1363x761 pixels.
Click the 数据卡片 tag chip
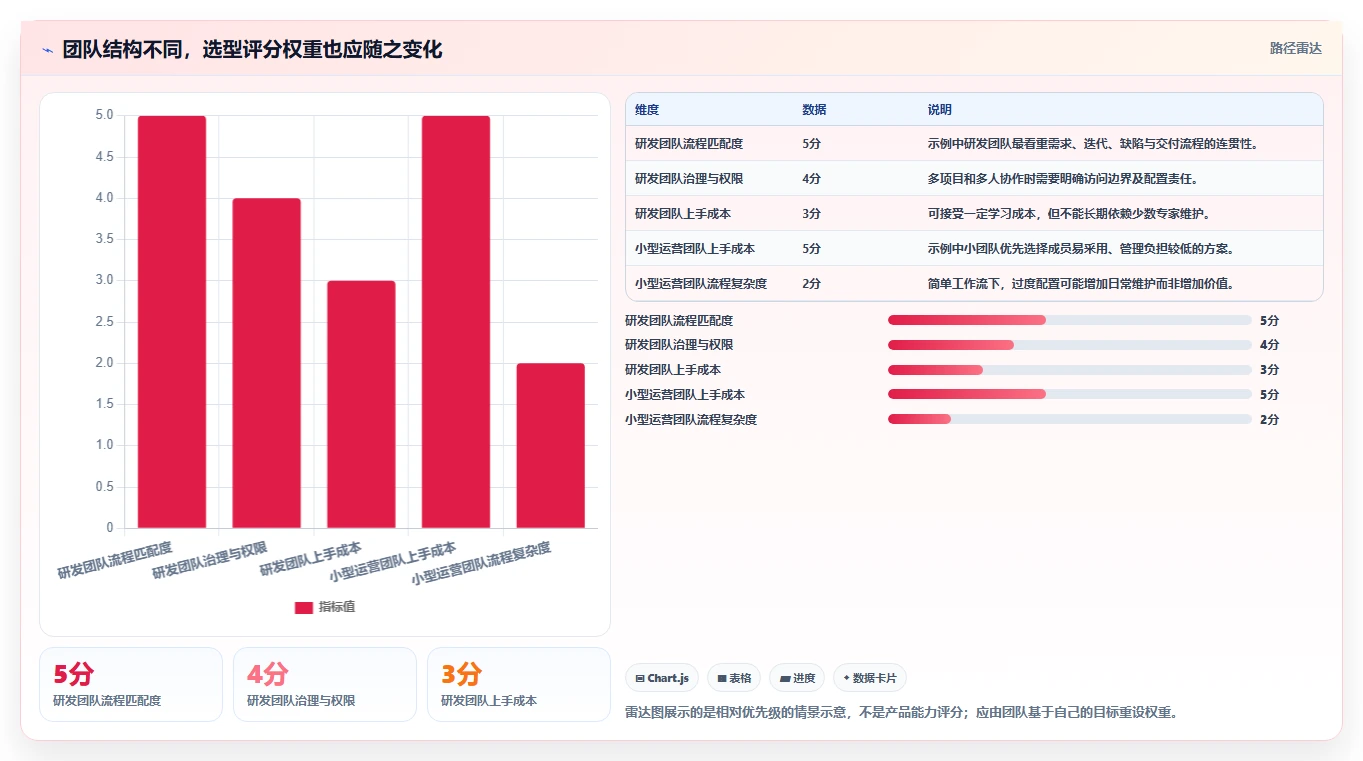pos(869,678)
